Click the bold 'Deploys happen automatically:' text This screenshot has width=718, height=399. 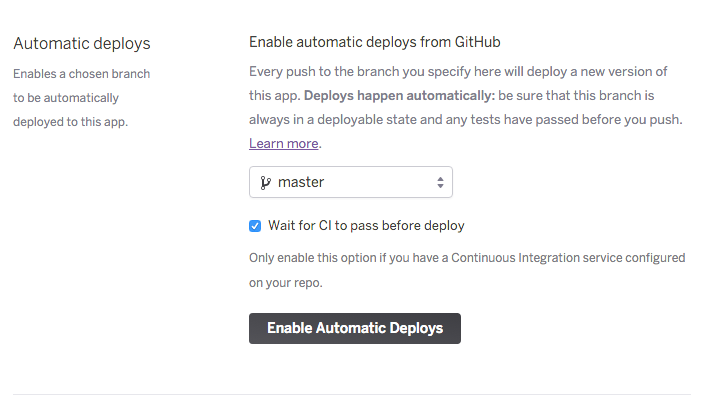[399, 95]
